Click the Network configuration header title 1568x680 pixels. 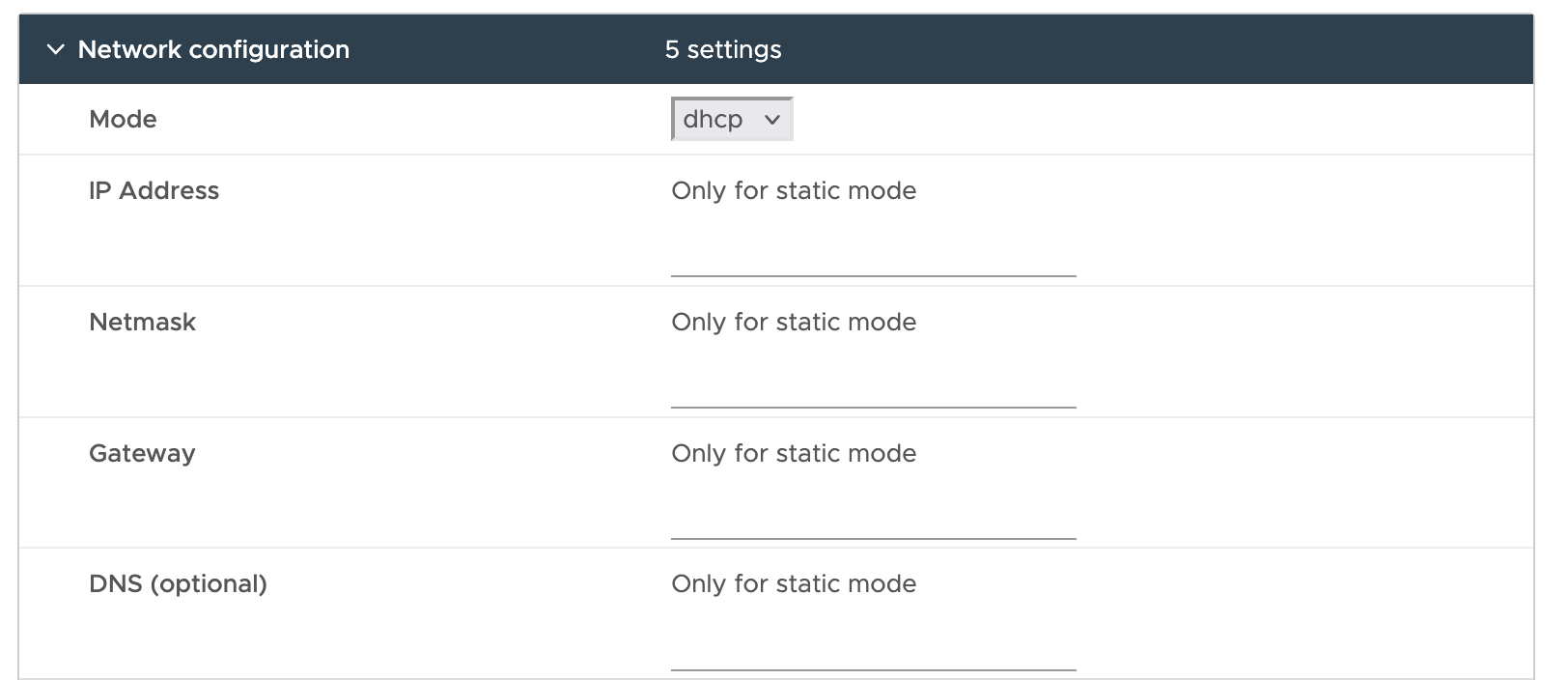213,49
